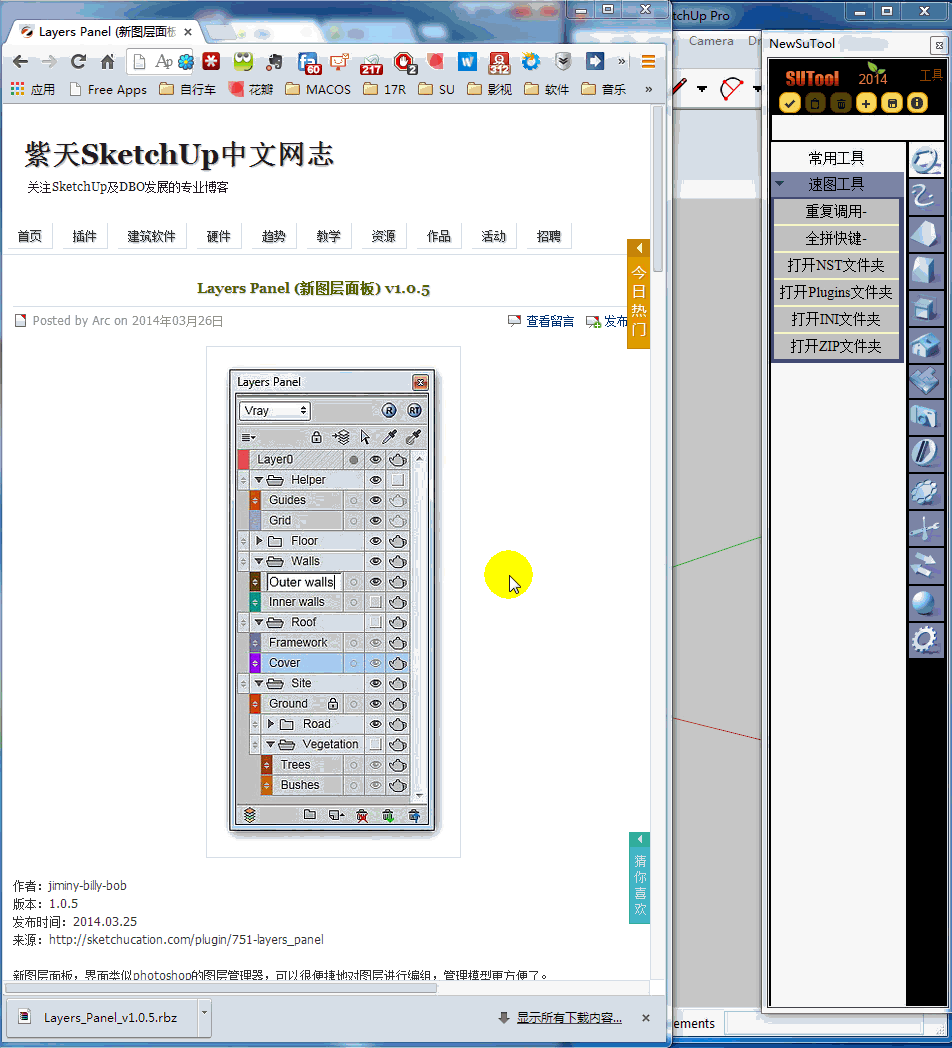Open the 首页 nav tab
The height and width of the screenshot is (1048, 952).
click(29, 236)
